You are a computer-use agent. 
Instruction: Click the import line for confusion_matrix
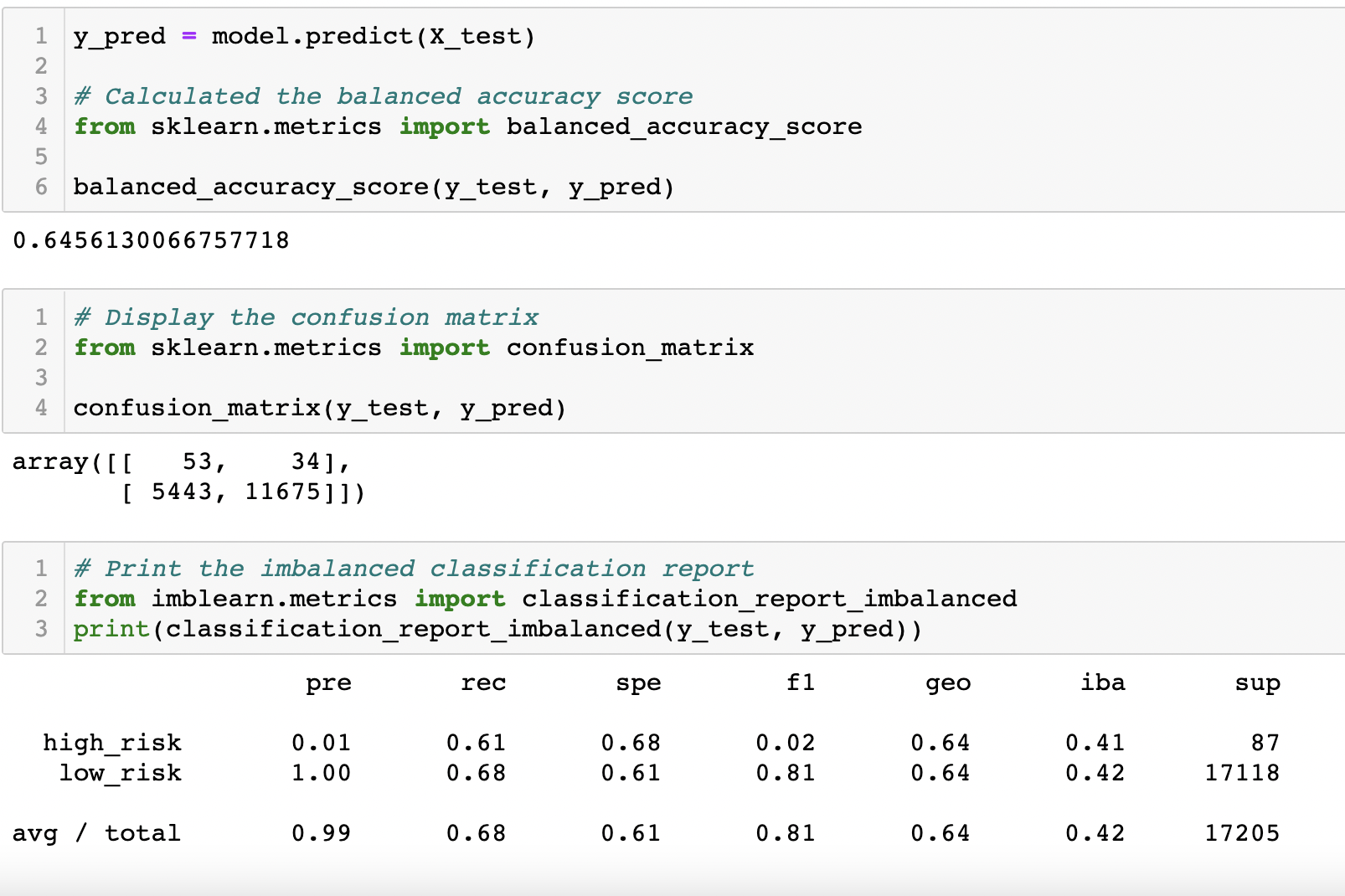point(414,348)
